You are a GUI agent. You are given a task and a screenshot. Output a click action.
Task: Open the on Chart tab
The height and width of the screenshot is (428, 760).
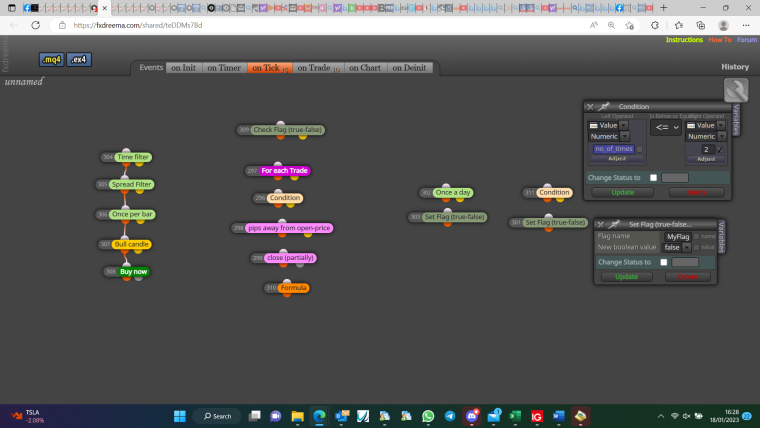[x=365, y=68]
